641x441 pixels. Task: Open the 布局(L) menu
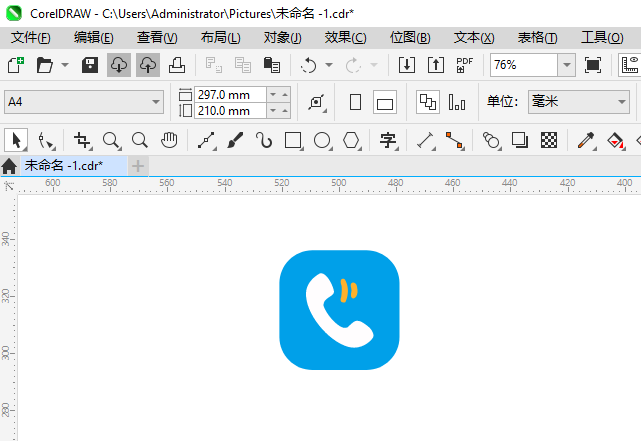221,38
